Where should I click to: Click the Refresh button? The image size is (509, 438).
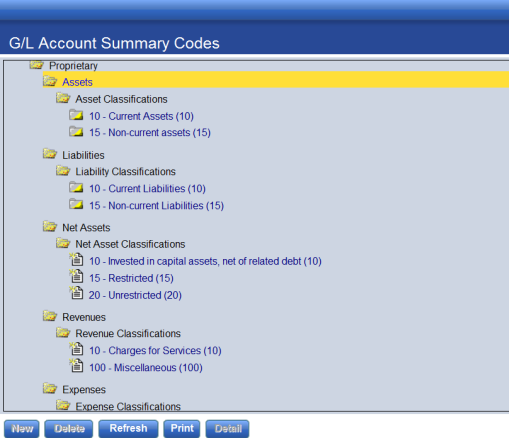(128, 428)
